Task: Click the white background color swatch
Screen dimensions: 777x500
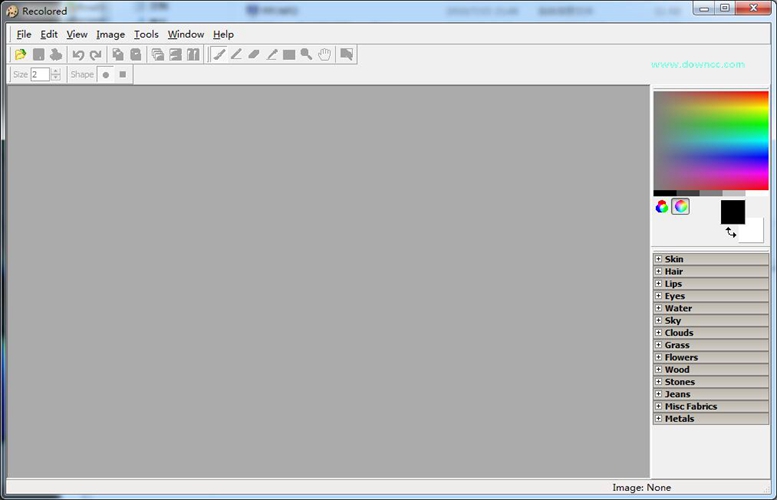Action: click(x=753, y=232)
